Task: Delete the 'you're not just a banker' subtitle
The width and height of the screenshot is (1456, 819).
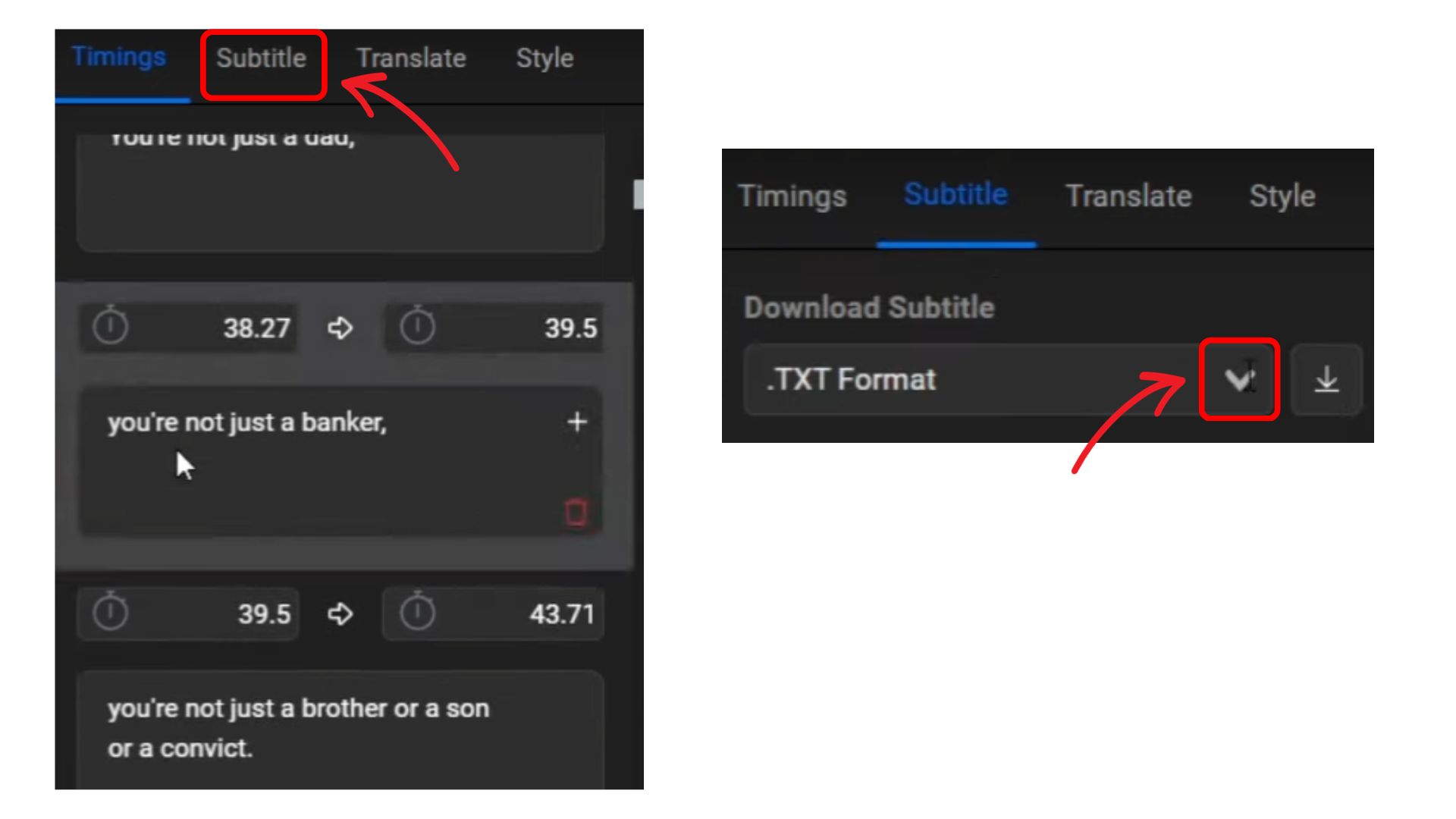Action: tap(576, 512)
